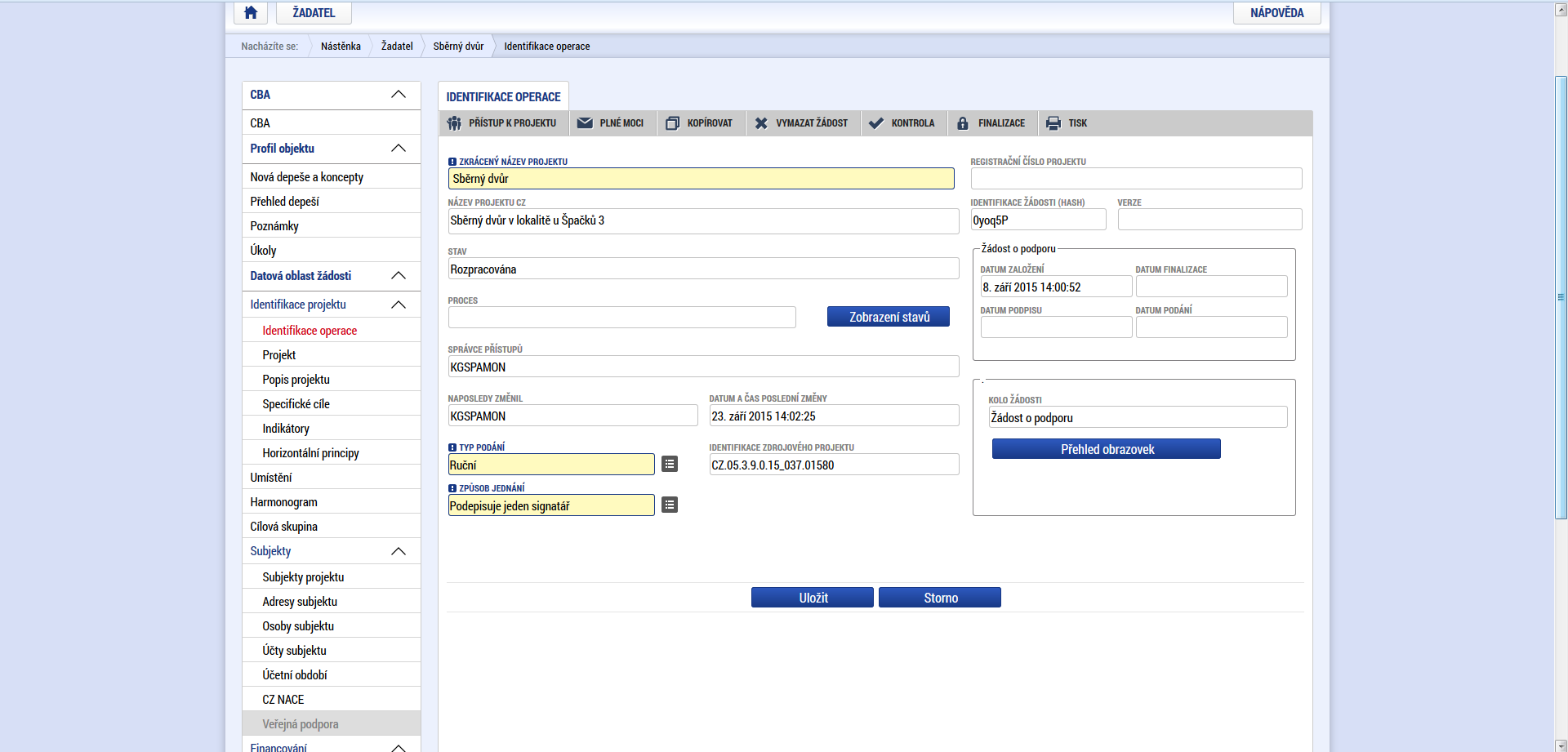Open Umístění in sidebar
Screen dimensions: 1568x752
(x=332, y=478)
